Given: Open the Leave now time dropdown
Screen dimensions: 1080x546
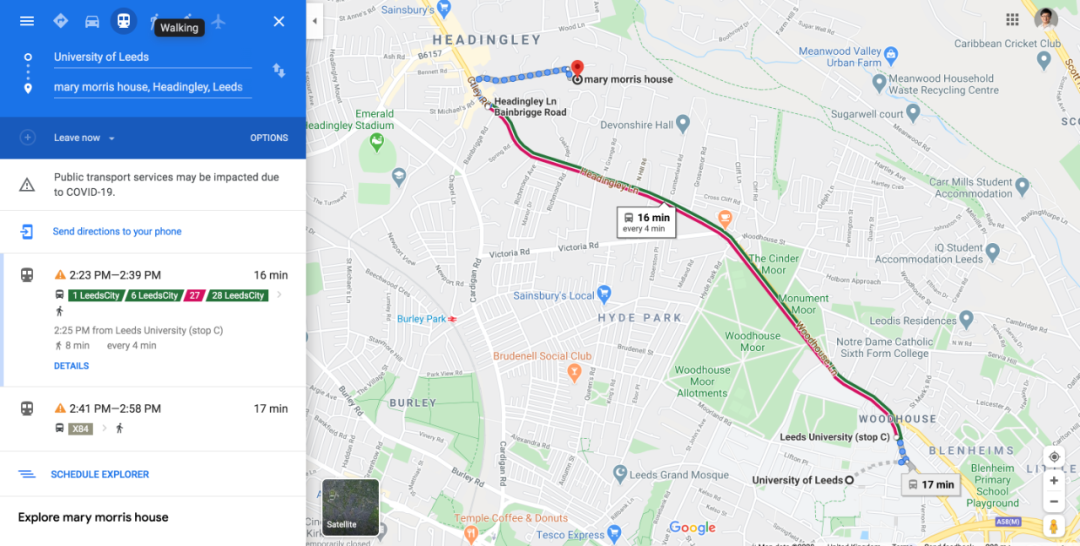Looking at the screenshot, I should pos(84,138).
